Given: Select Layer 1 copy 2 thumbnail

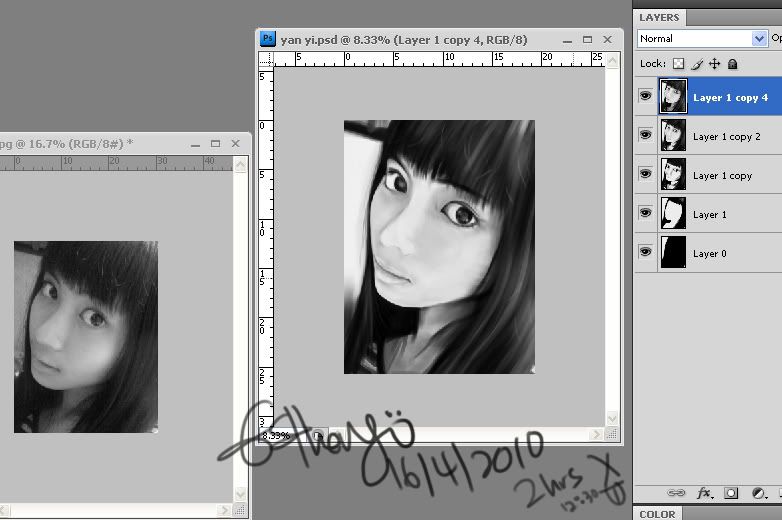Looking at the screenshot, I should [673, 136].
